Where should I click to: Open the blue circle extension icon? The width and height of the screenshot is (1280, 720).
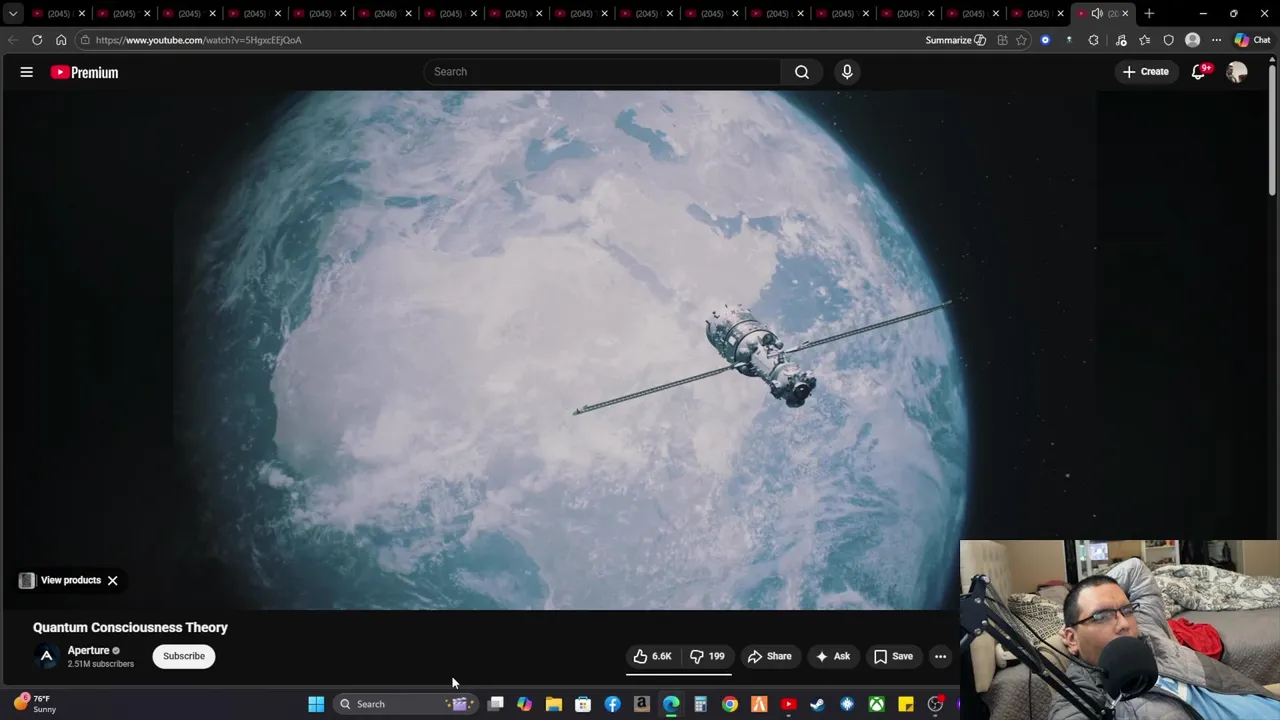click(x=1045, y=40)
